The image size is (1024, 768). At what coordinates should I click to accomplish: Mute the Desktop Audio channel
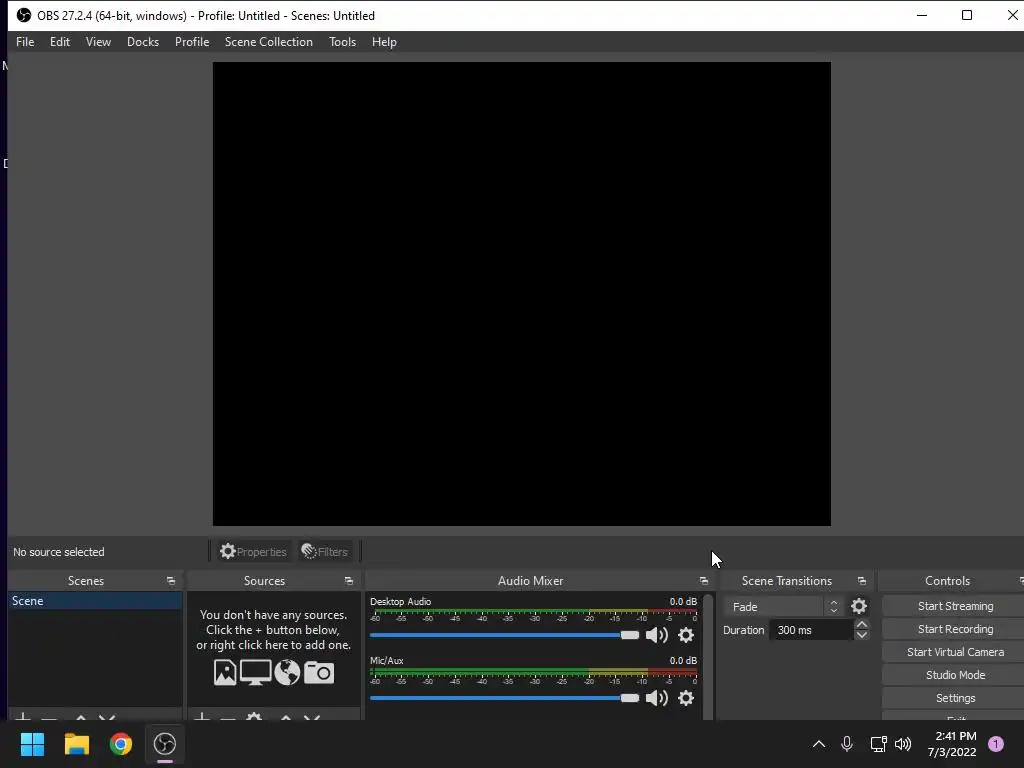(656, 635)
